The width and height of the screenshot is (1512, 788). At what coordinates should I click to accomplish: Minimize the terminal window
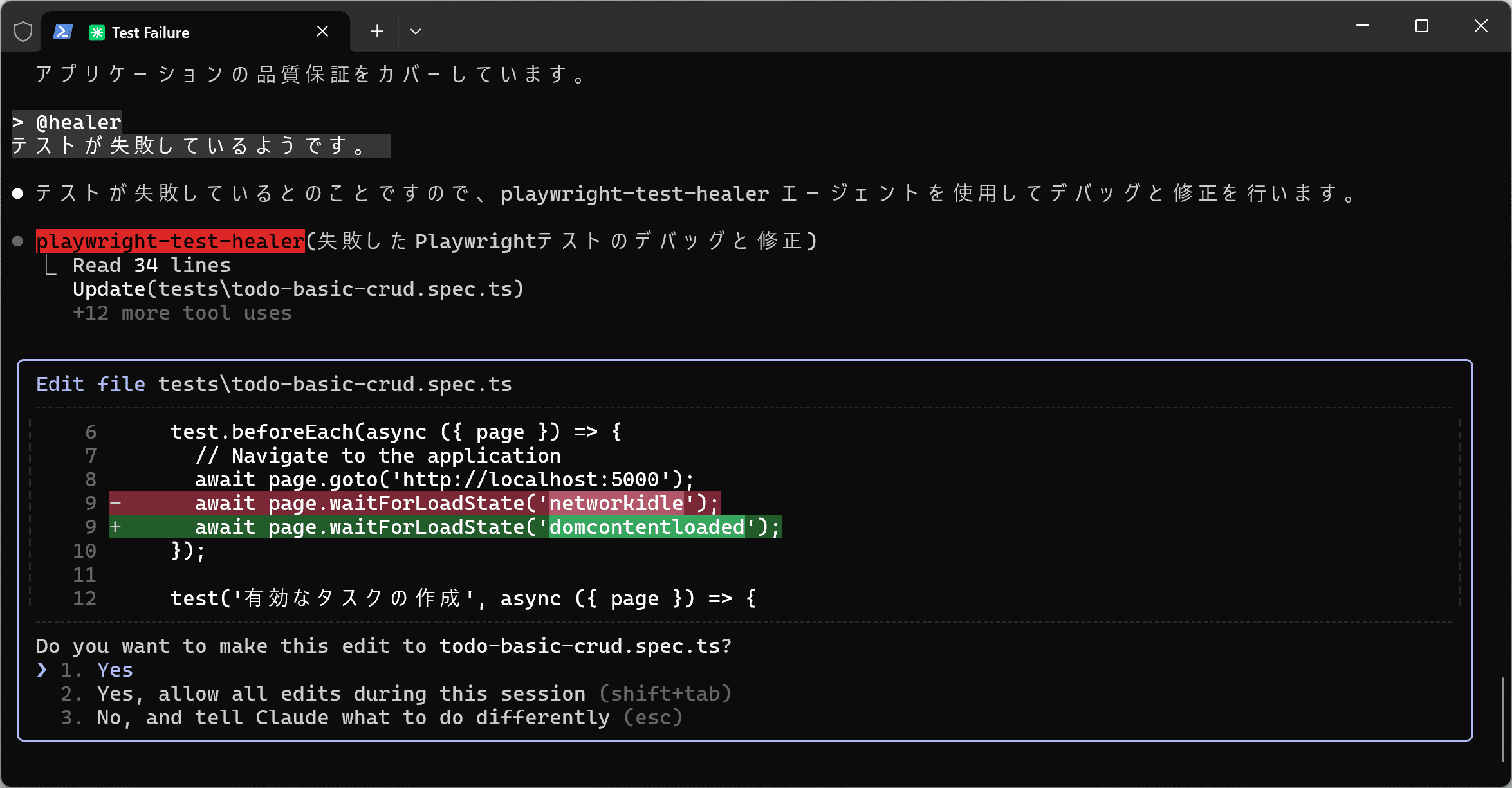click(1362, 26)
